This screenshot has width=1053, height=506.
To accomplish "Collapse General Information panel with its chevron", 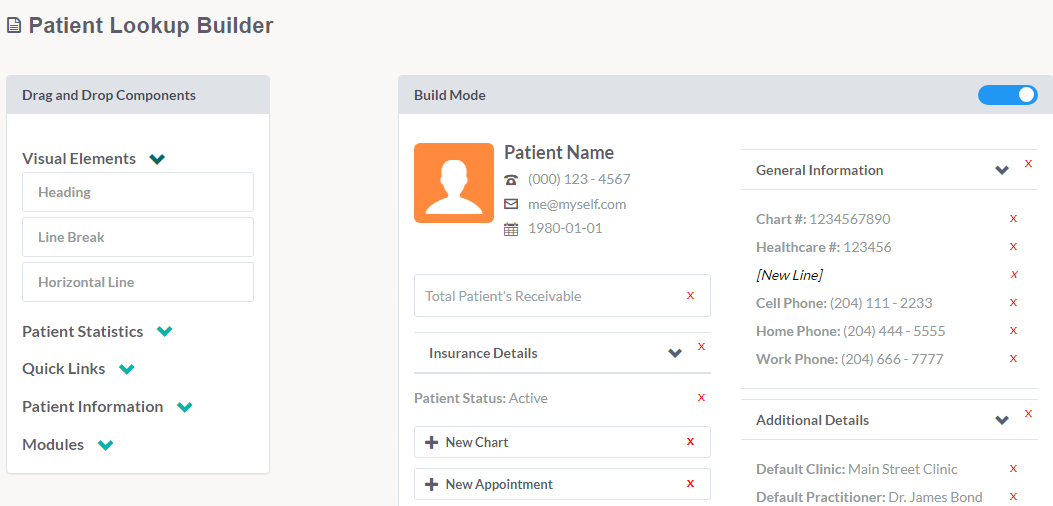I will click(1002, 171).
